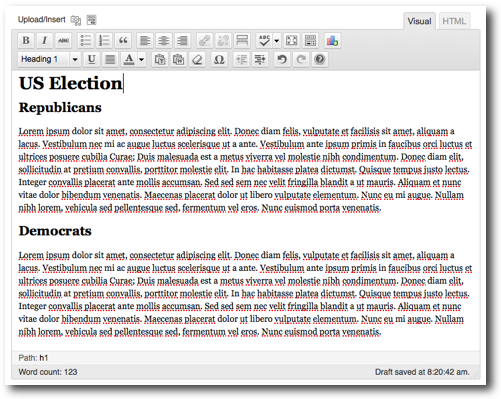Toggle bold formatting
The image size is (501, 399).
(26, 41)
